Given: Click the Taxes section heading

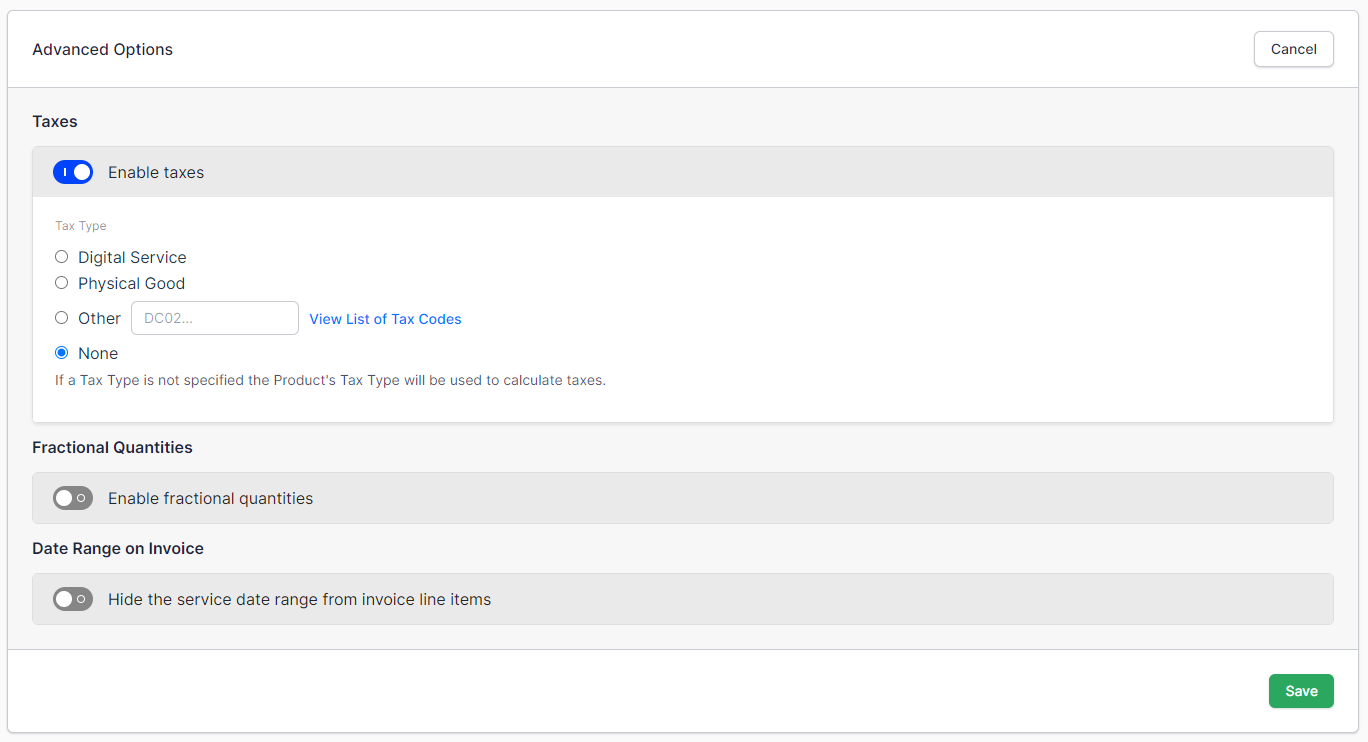Looking at the screenshot, I should (55, 121).
